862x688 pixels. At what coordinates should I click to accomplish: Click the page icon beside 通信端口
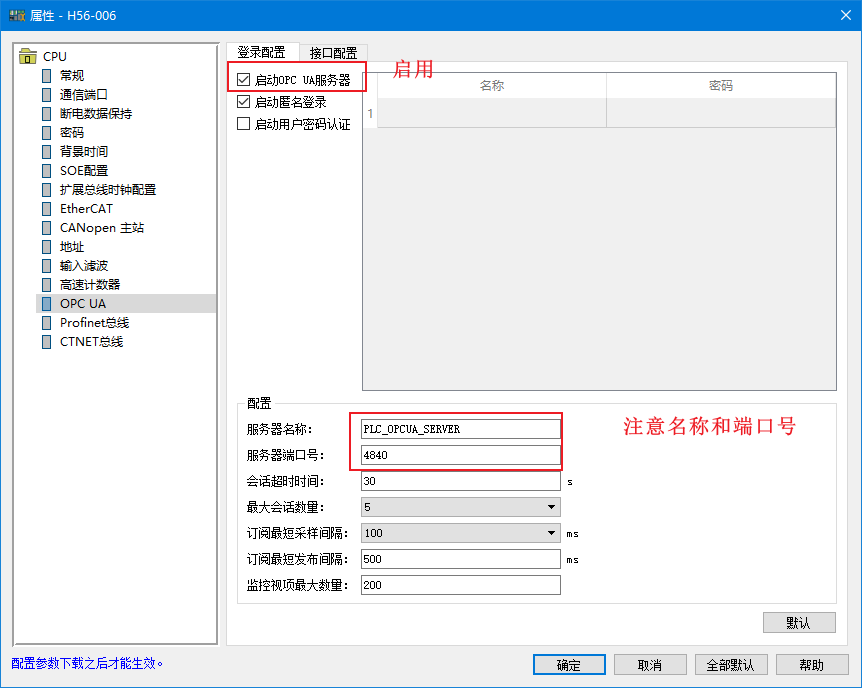point(47,95)
